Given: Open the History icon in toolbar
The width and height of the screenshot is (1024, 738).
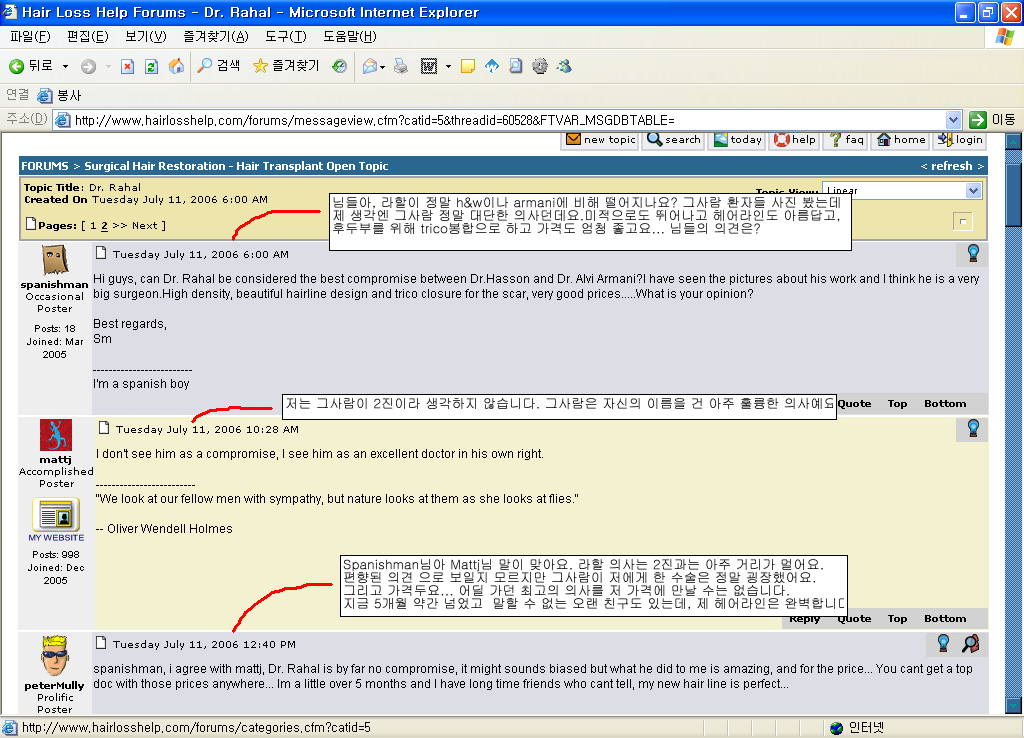Looking at the screenshot, I should point(340,66).
